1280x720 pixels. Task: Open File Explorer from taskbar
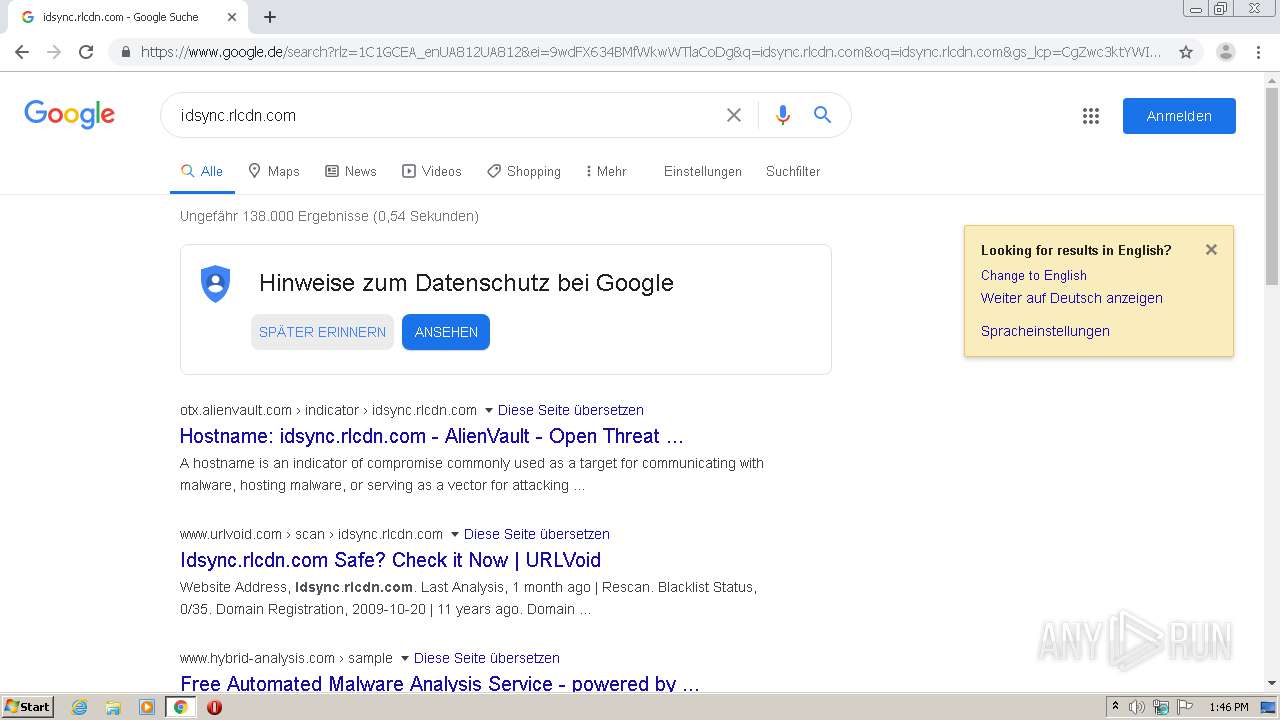(x=113, y=707)
